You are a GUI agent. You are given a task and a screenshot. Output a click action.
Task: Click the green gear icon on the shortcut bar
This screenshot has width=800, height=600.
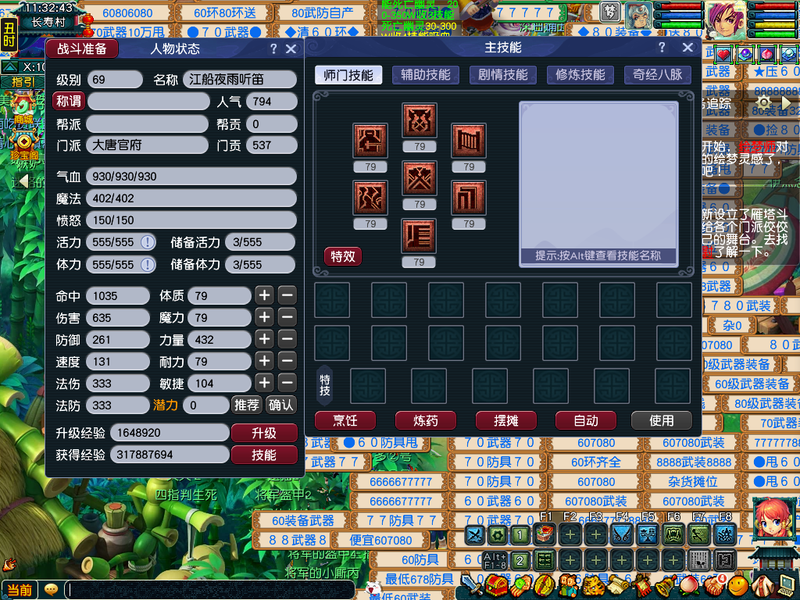[498, 535]
